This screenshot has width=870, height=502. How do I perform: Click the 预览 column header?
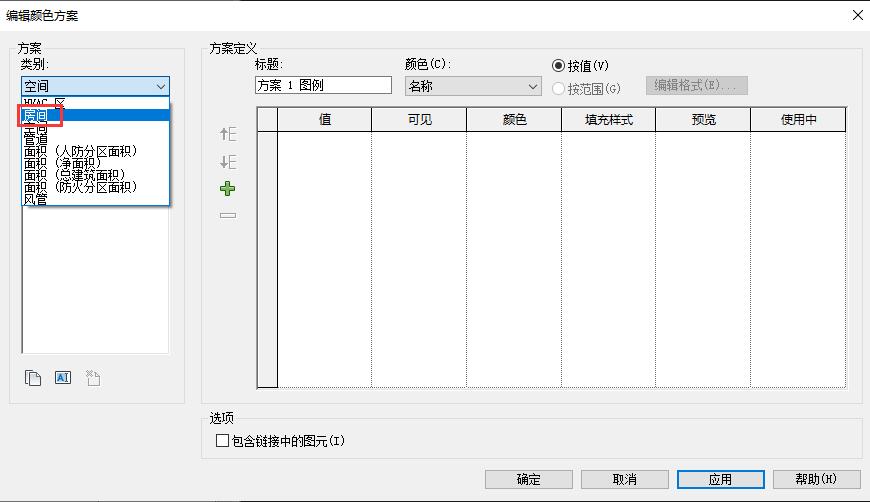[703, 119]
